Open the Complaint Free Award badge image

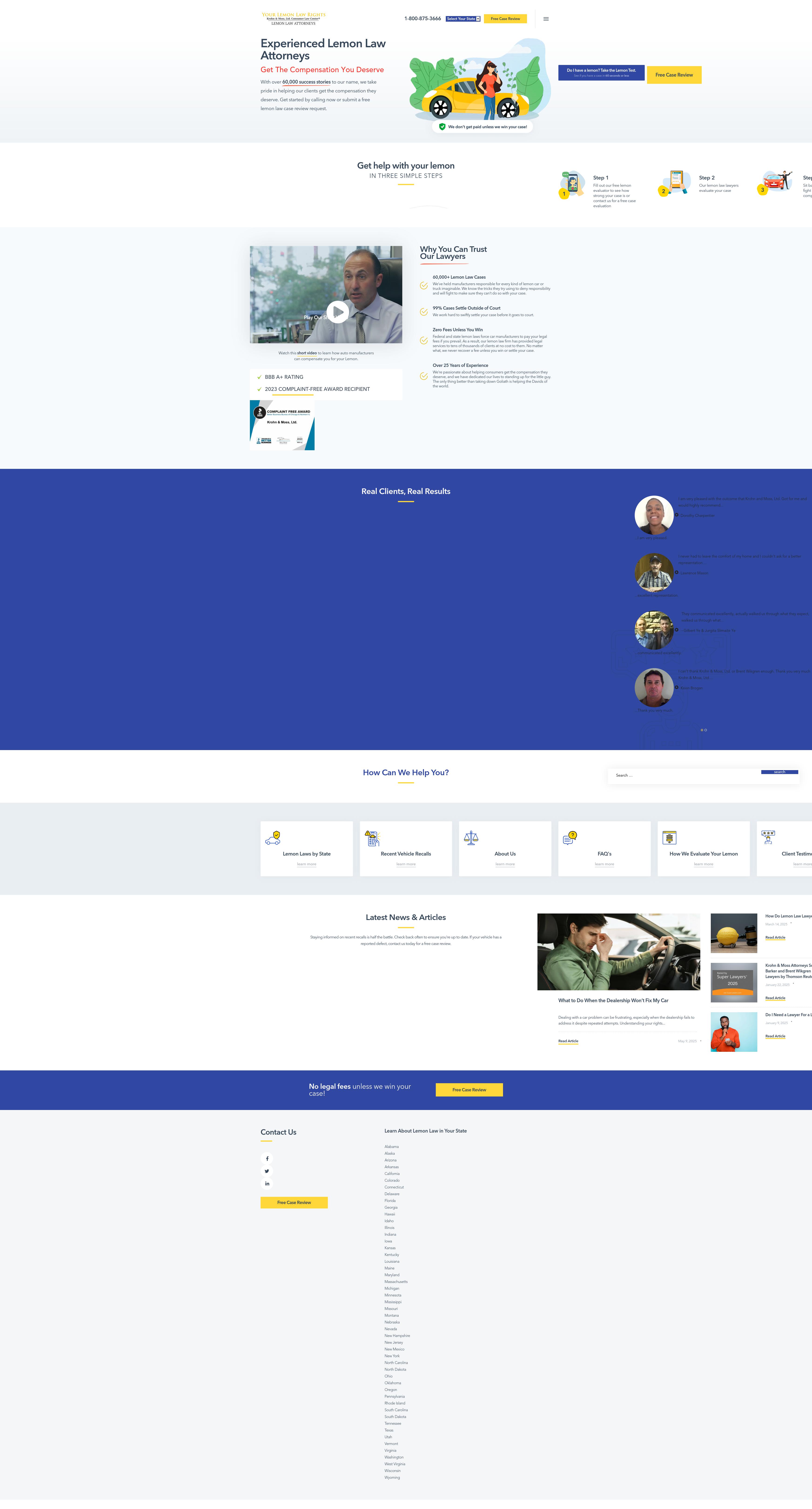[x=282, y=425]
